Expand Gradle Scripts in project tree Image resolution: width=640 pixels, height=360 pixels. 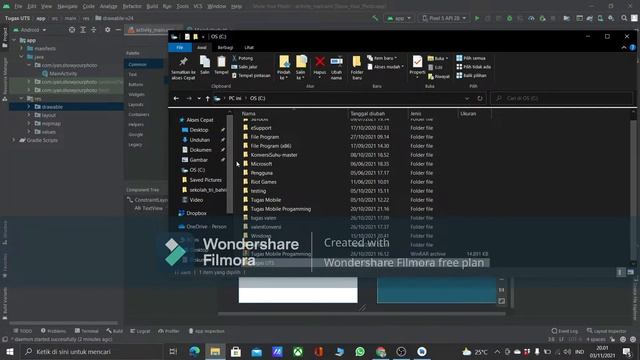point(14,140)
